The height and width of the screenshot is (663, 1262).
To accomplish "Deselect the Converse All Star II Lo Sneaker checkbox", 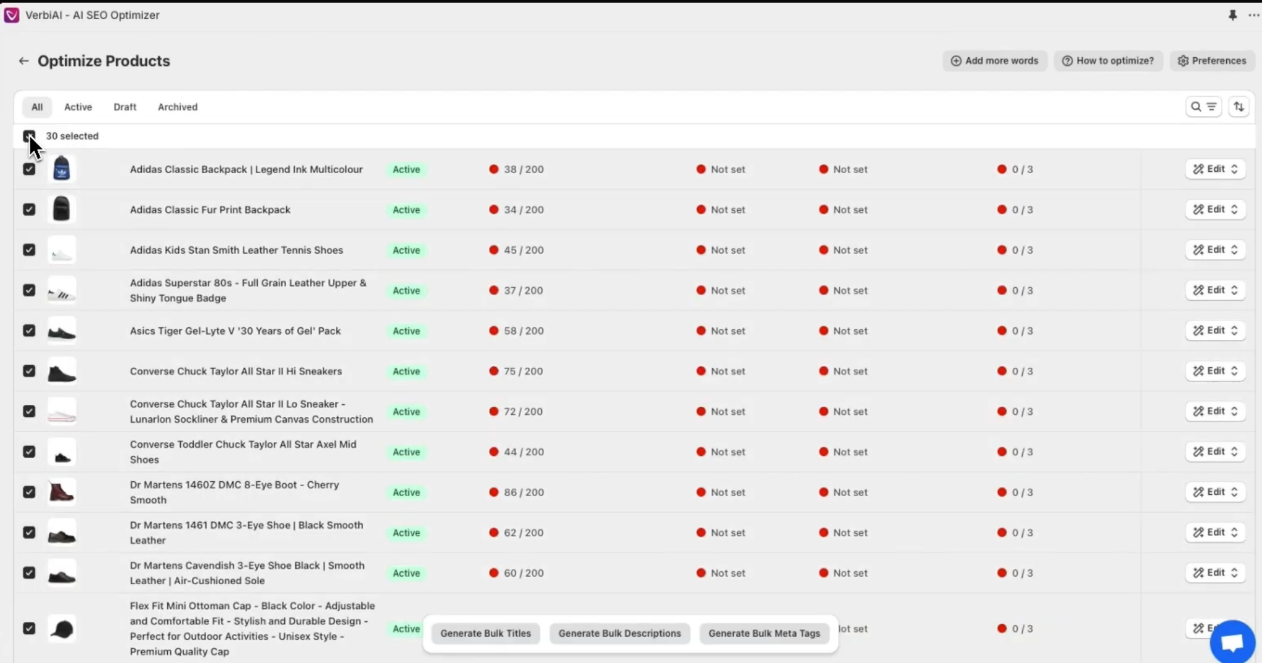I will [29, 411].
